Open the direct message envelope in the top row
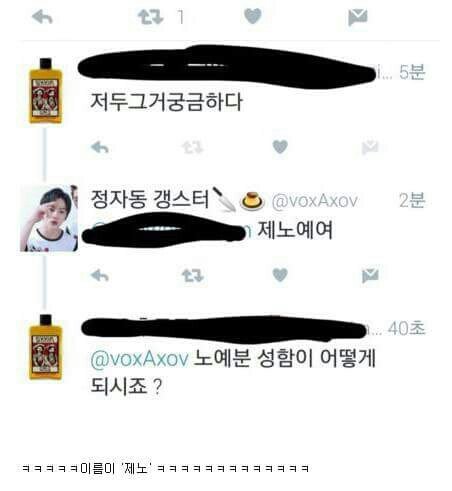Screen dimensions: 452x491 [358, 17]
